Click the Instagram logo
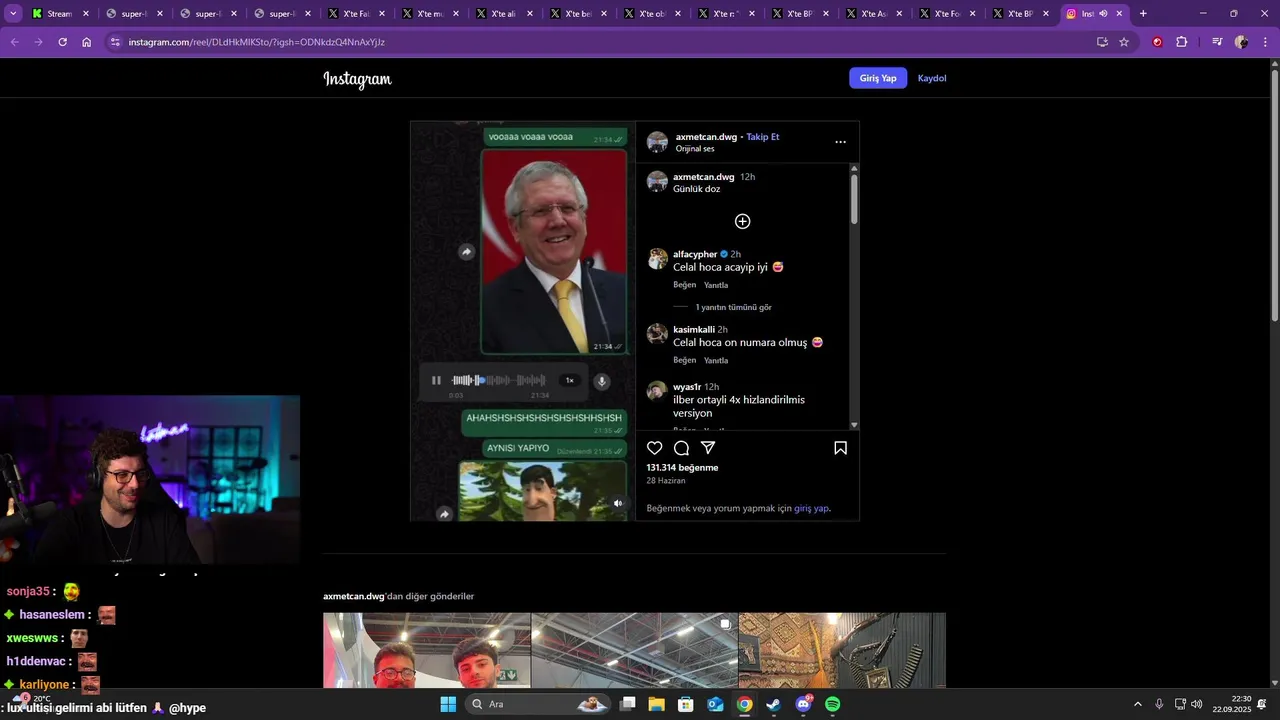 357,79
